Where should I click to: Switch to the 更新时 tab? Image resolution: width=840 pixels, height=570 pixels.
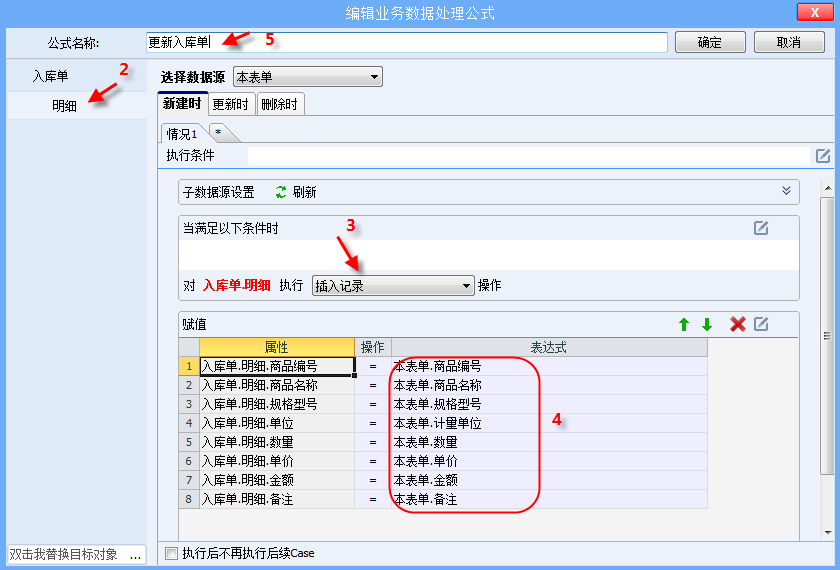point(230,104)
